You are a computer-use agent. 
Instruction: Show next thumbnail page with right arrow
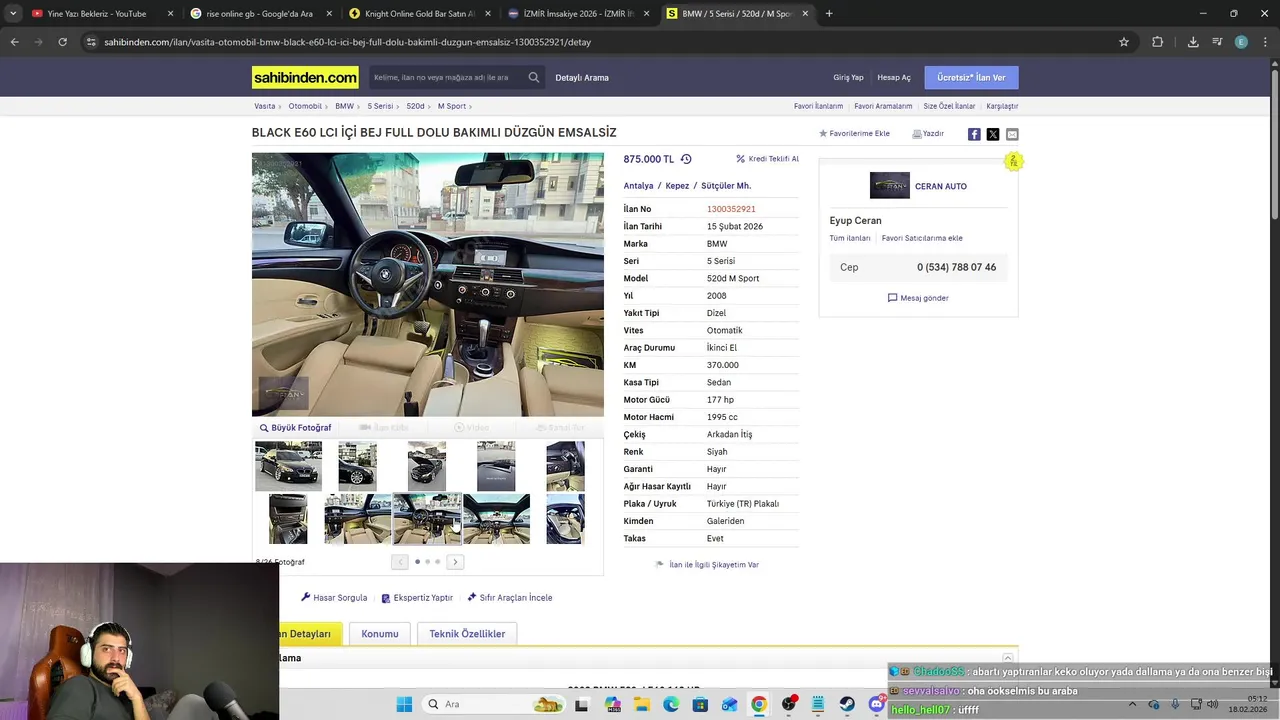pos(455,562)
